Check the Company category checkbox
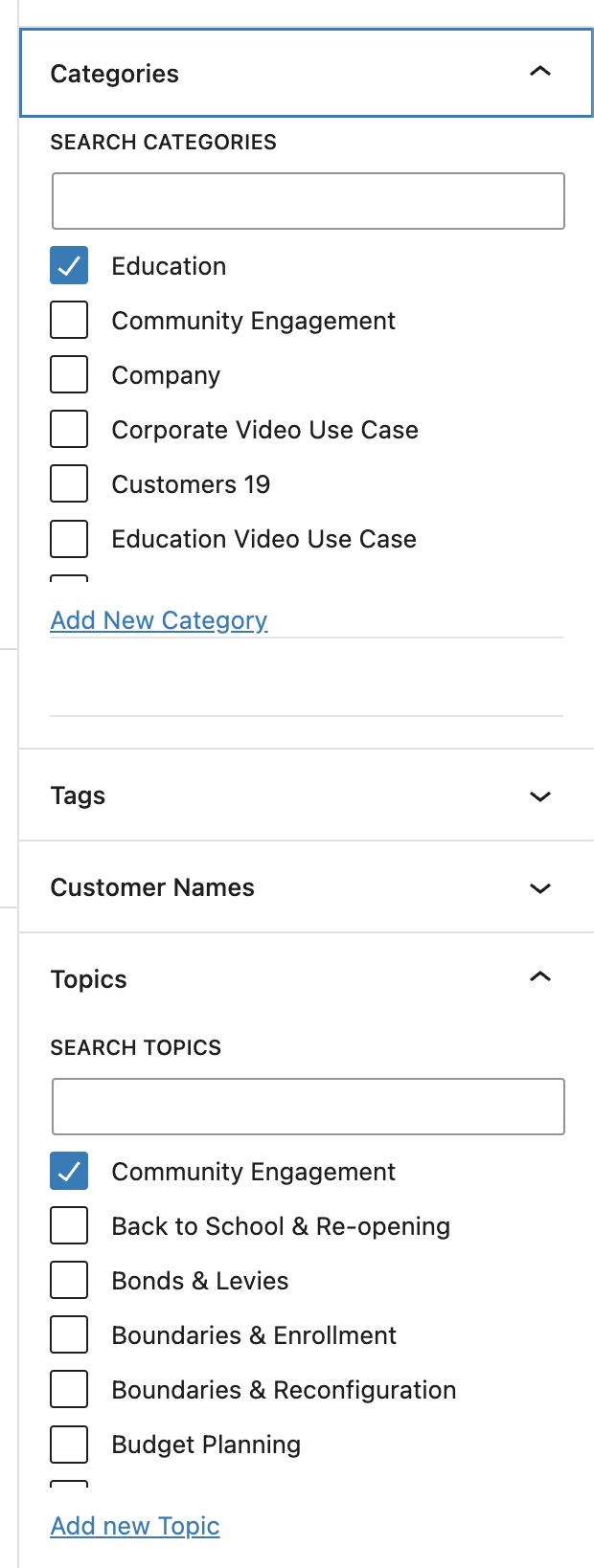The width and height of the screenshot is (594, 1568). pyautogui.click(x=69, y=375)
